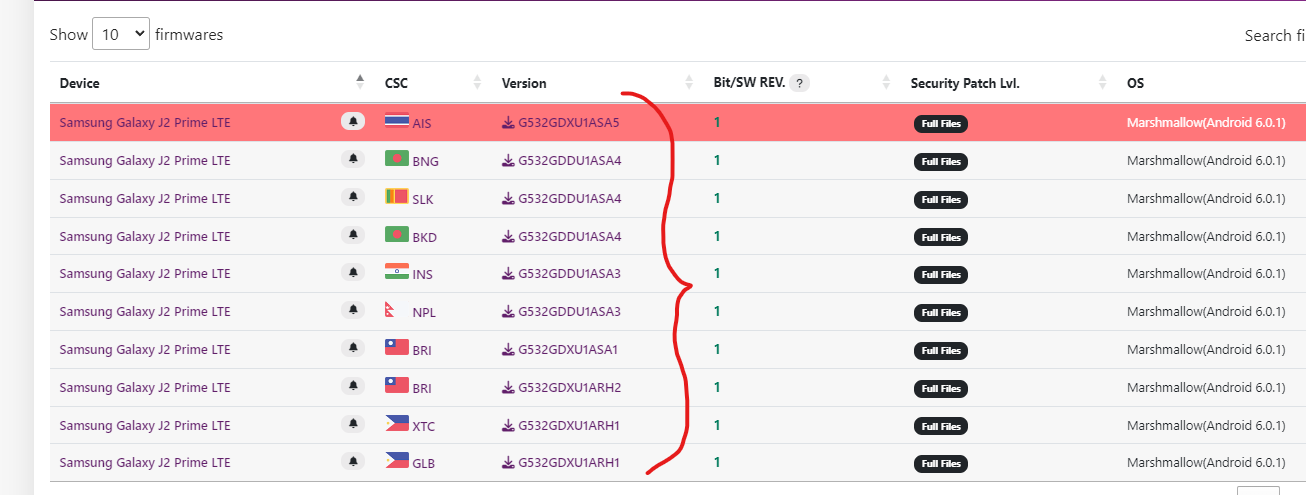The width and height of the screenshot is (1306, 495).
Task: Click the Philippines flag beside XTC
Action: tap(396, 423)
